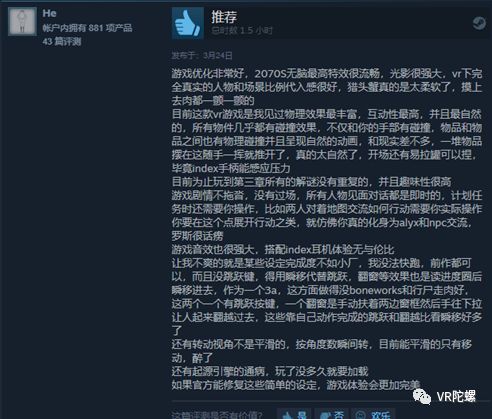Open the 43 reviews link
This screenshot has width=492, height=419.
[62, 42]
